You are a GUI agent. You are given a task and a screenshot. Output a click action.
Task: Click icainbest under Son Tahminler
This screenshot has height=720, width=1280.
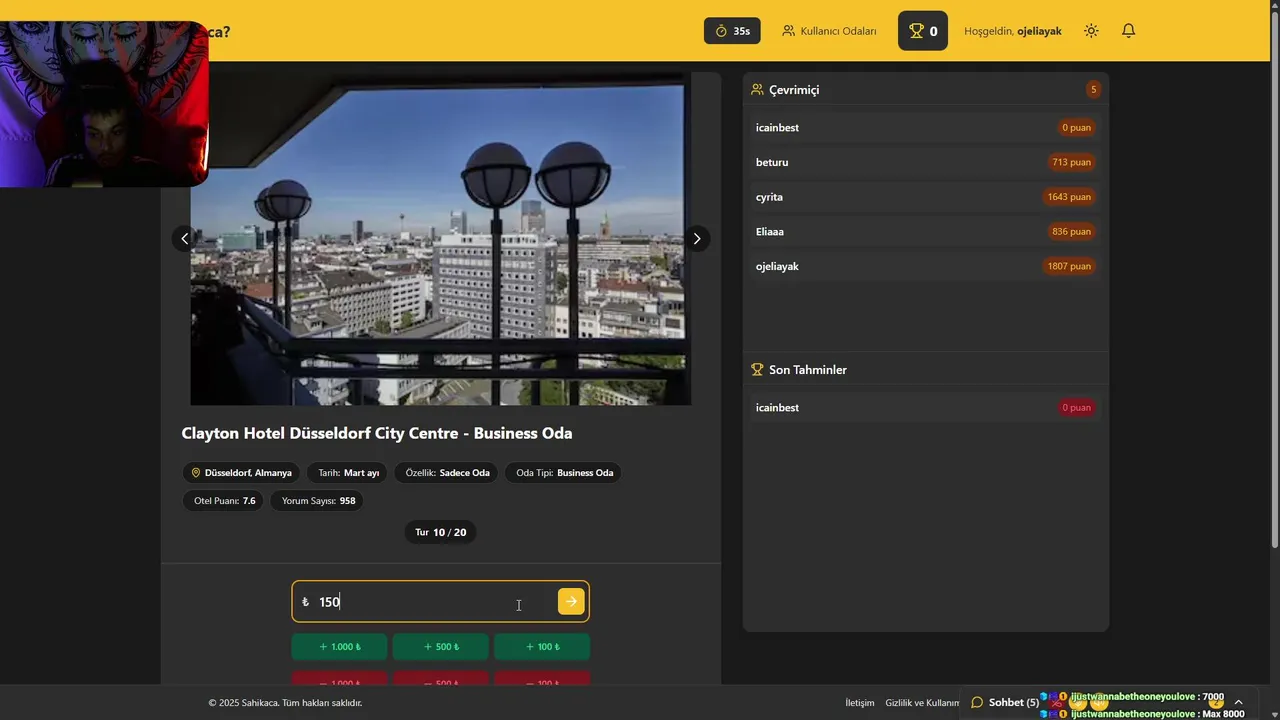click(x=925, y=407)
